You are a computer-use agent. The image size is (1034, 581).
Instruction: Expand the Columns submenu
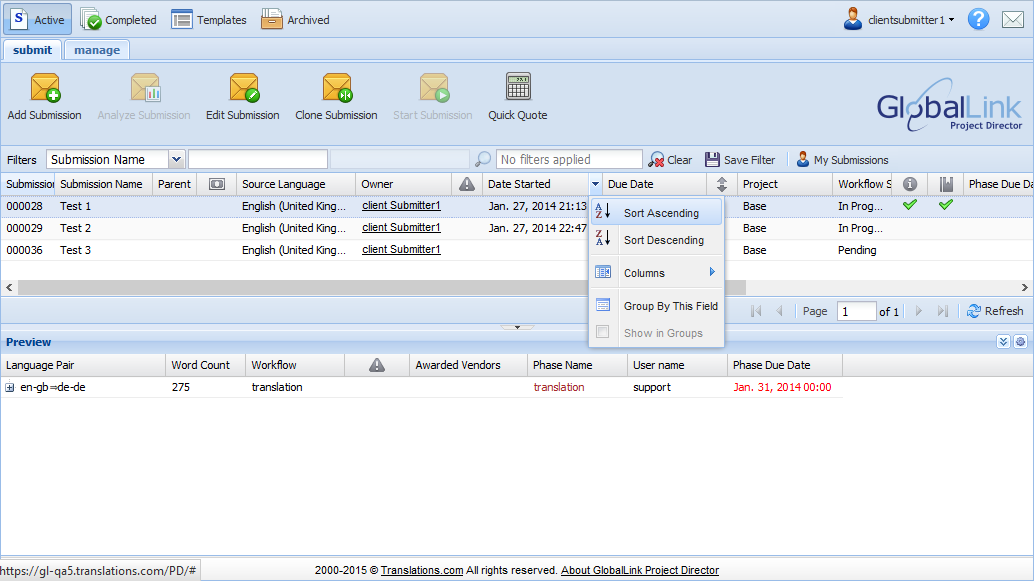click(657, 272)
